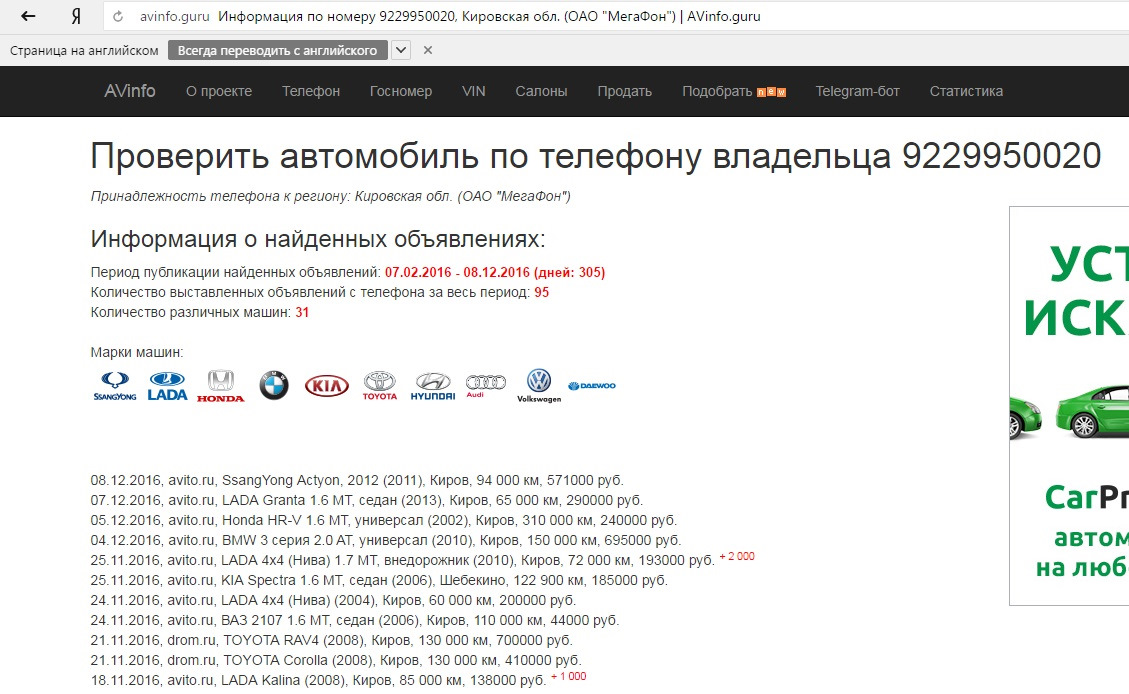Click 'Всегда переводить с английского' button

(277, 50)
